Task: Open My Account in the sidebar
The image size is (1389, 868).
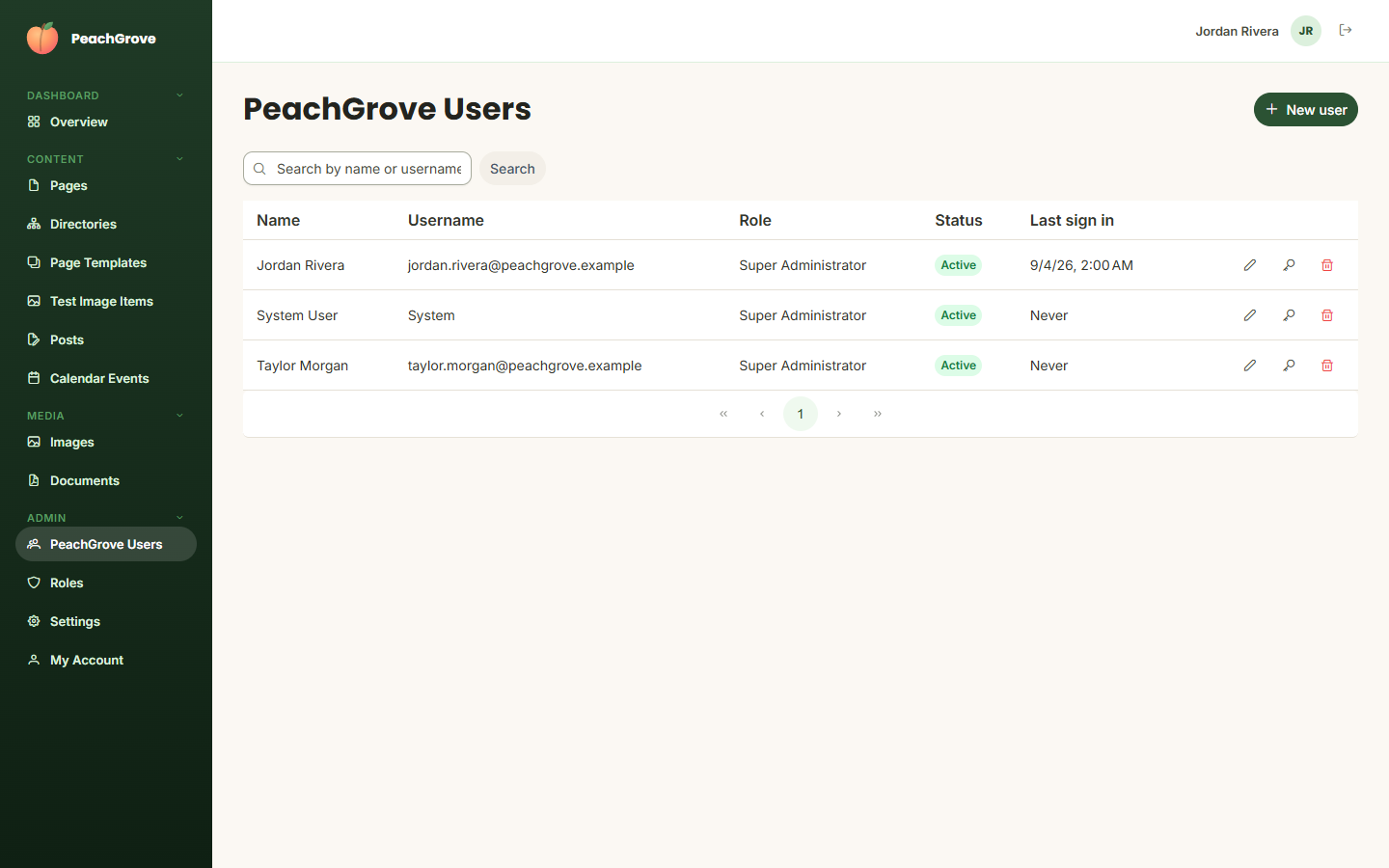Action: click(x=106, y=660)
